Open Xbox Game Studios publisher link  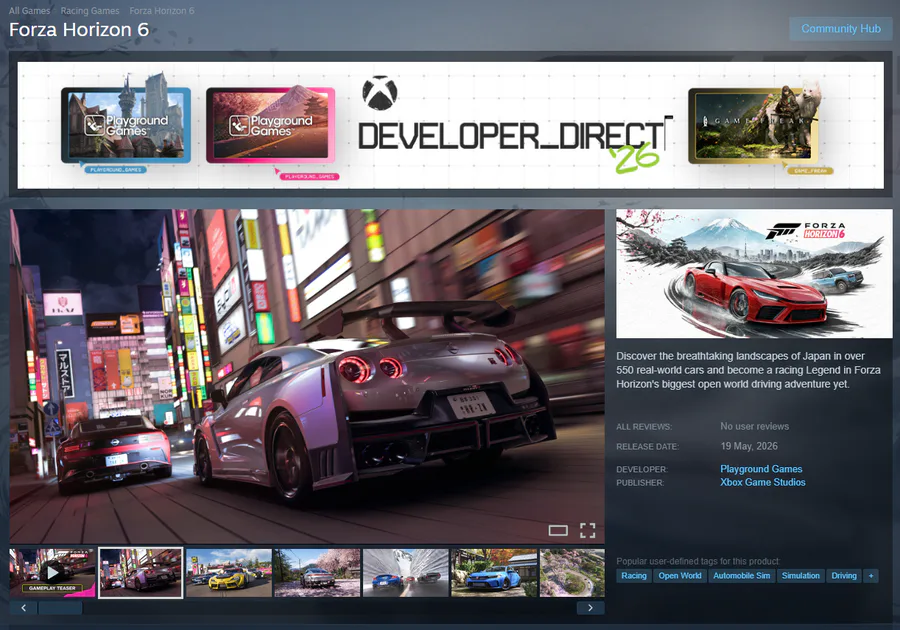click(763, 482)
